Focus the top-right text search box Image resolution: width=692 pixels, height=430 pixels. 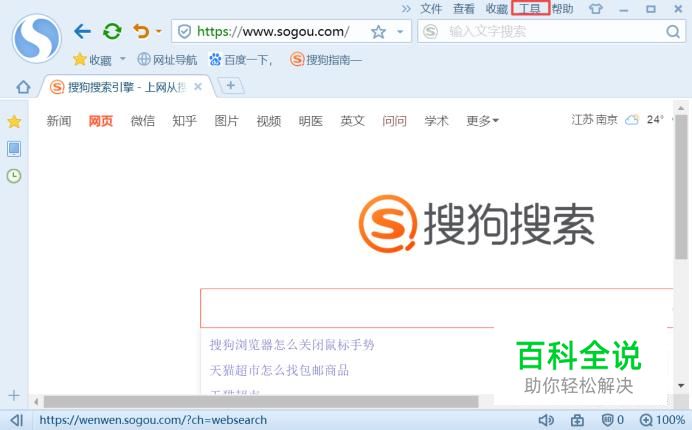(552, 31)
